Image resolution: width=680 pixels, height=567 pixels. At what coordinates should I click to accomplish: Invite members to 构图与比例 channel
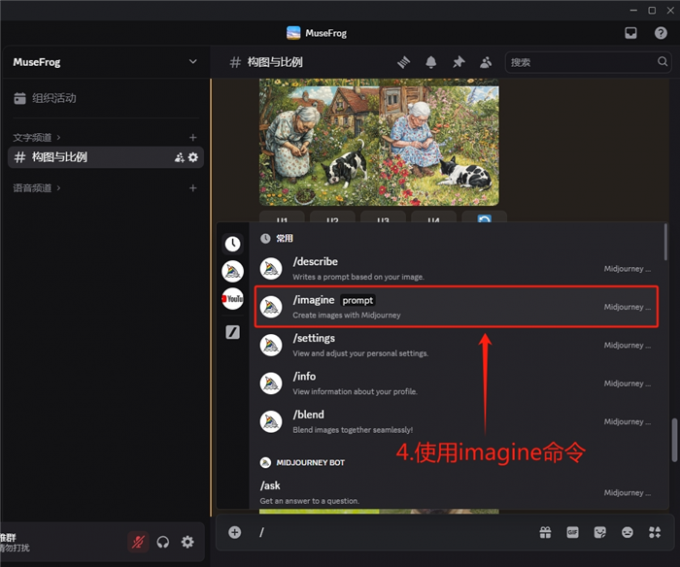pyautogui.click(x=179, y=157)
